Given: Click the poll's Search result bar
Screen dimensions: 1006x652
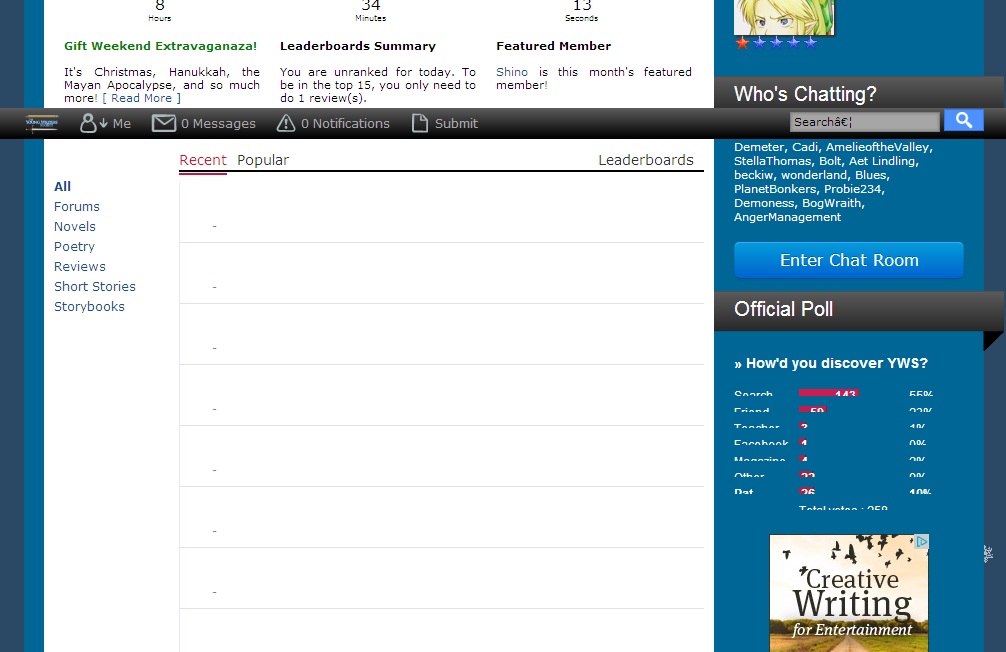Looking at the screenshot, I should (828, 393).
